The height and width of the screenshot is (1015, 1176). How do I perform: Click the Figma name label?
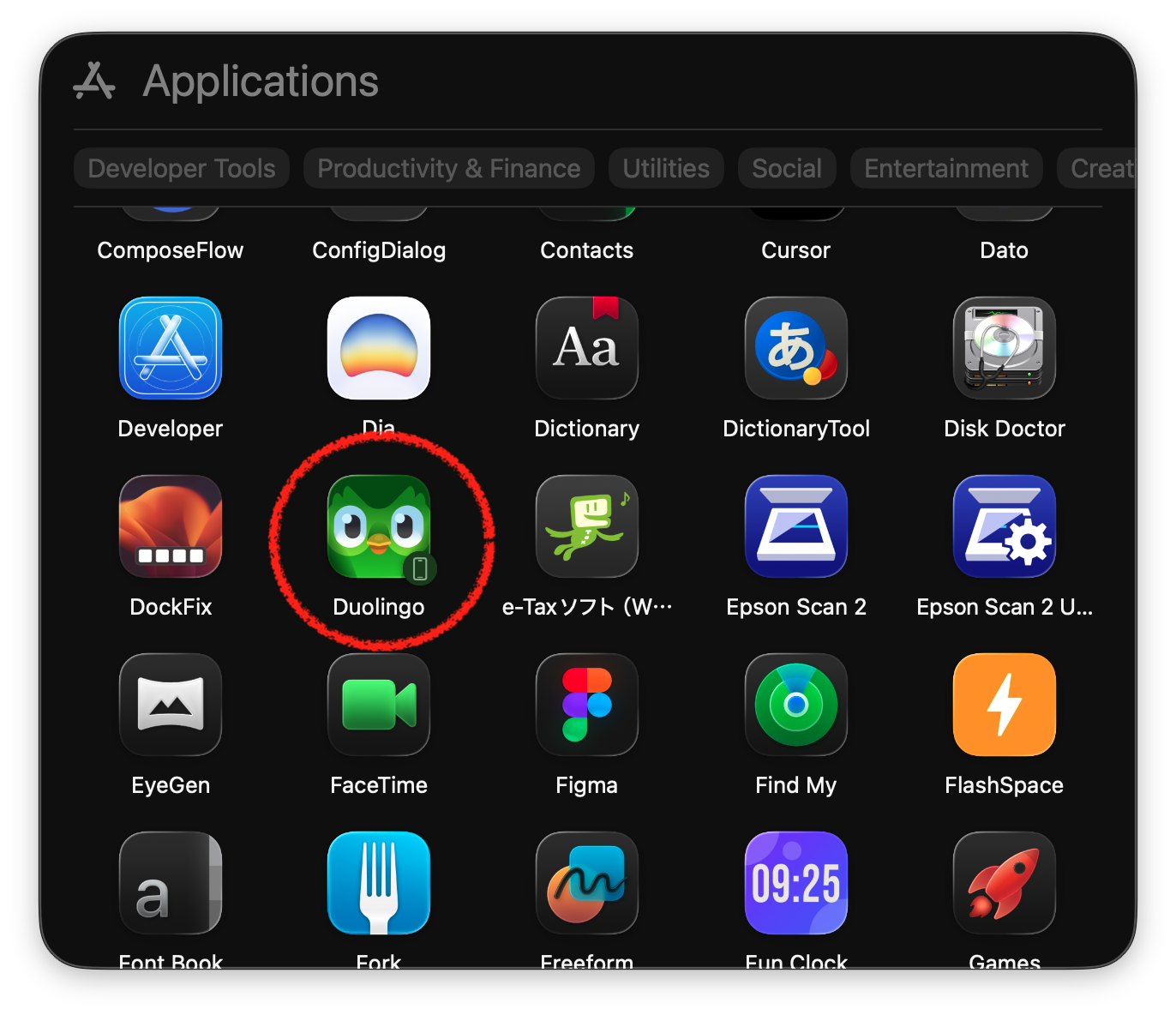click(x=587, y=785)
